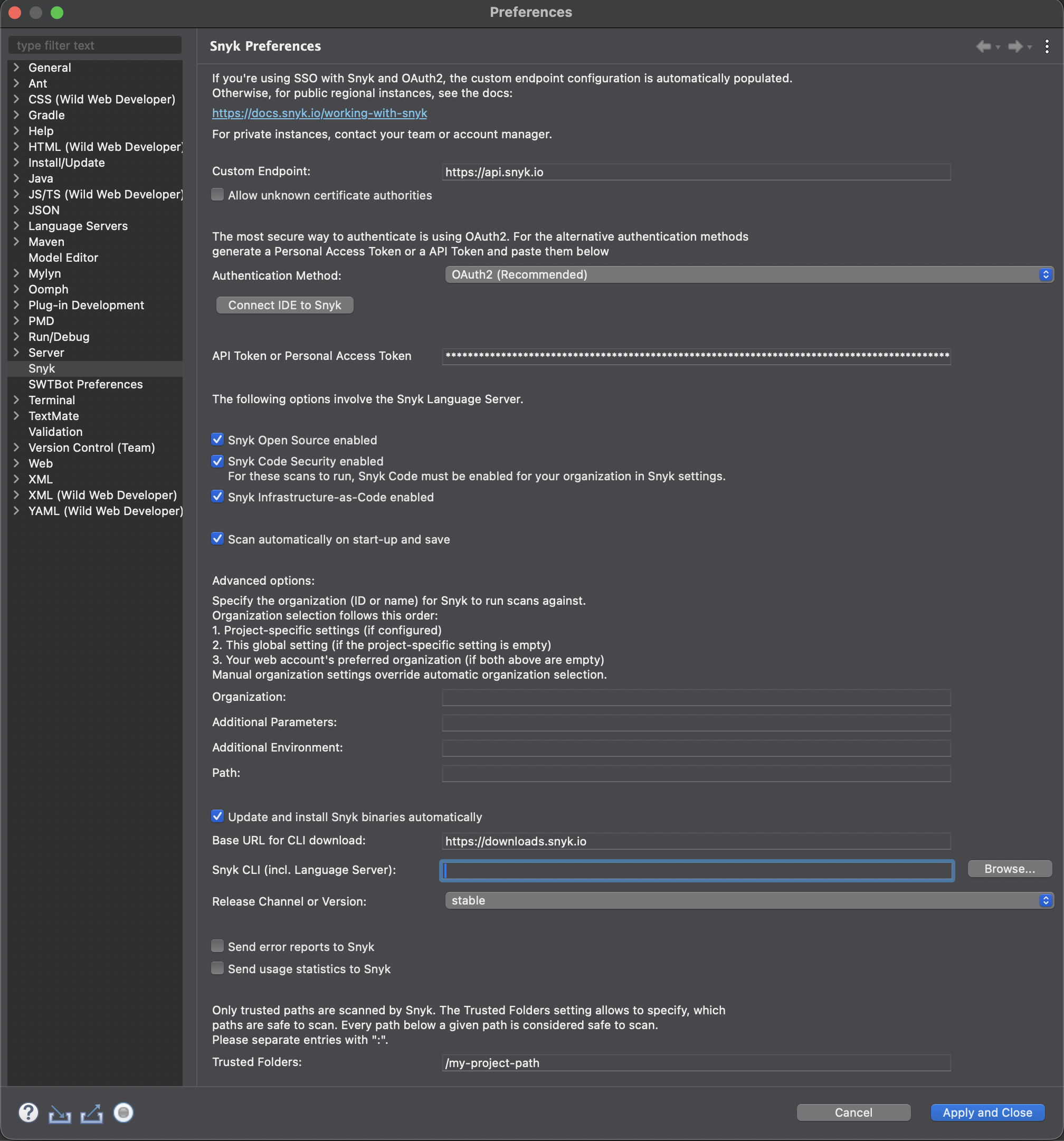Viewport: 1064px width, 1141px height.
Task: Click the Organization input field
Action: [696, 697]
